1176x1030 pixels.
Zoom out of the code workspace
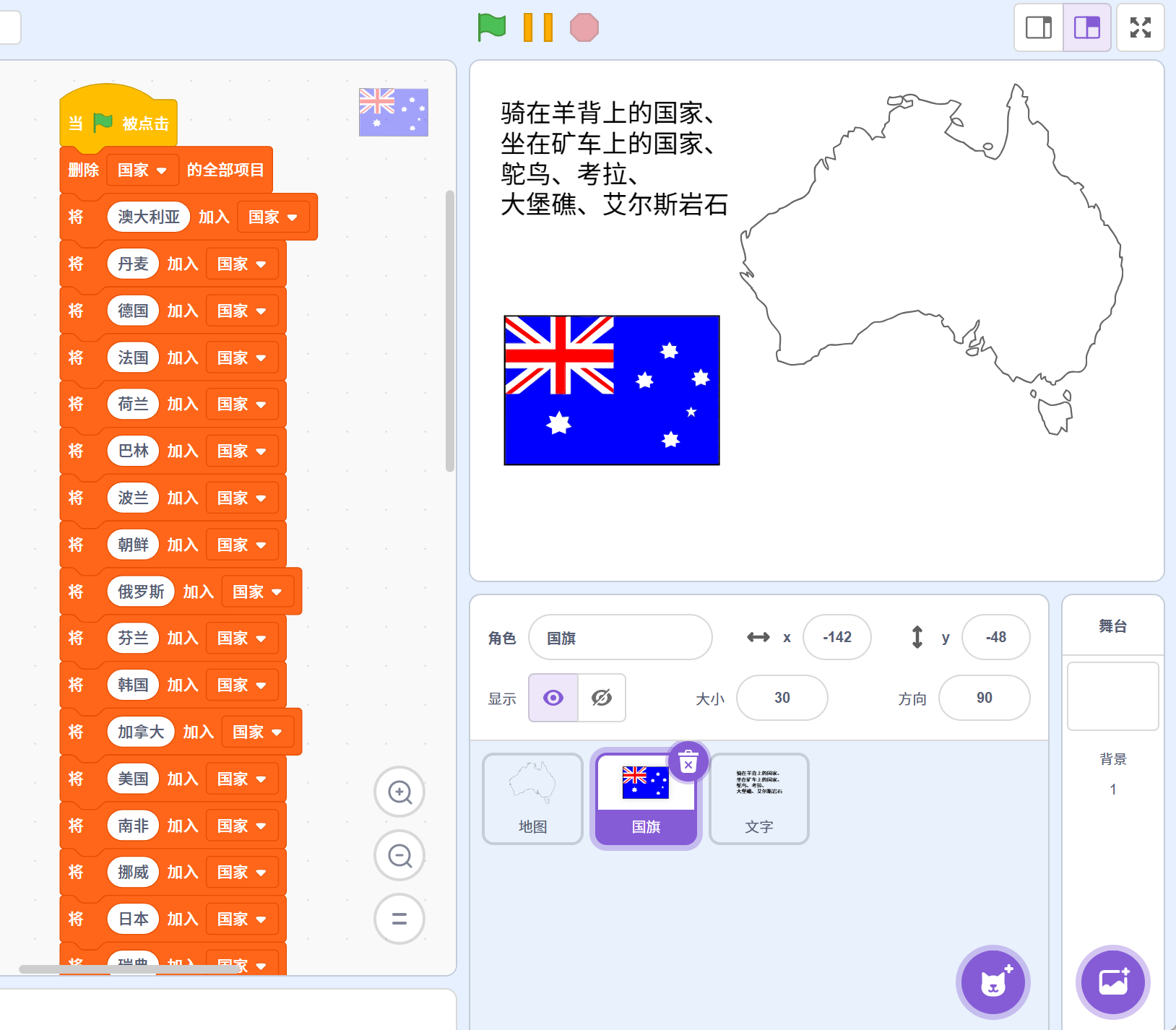(x=399, y=856)
